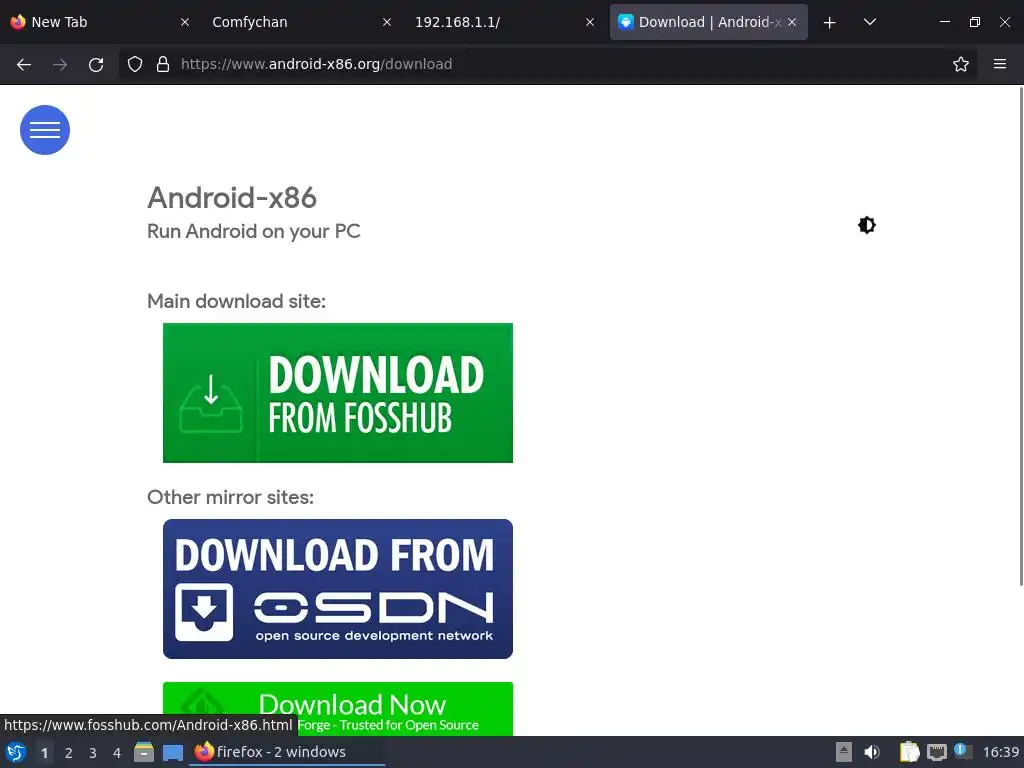This screenshot has height=768, width=1024.
Task: Open the file manager from taskbar
Action: (144, 752)
